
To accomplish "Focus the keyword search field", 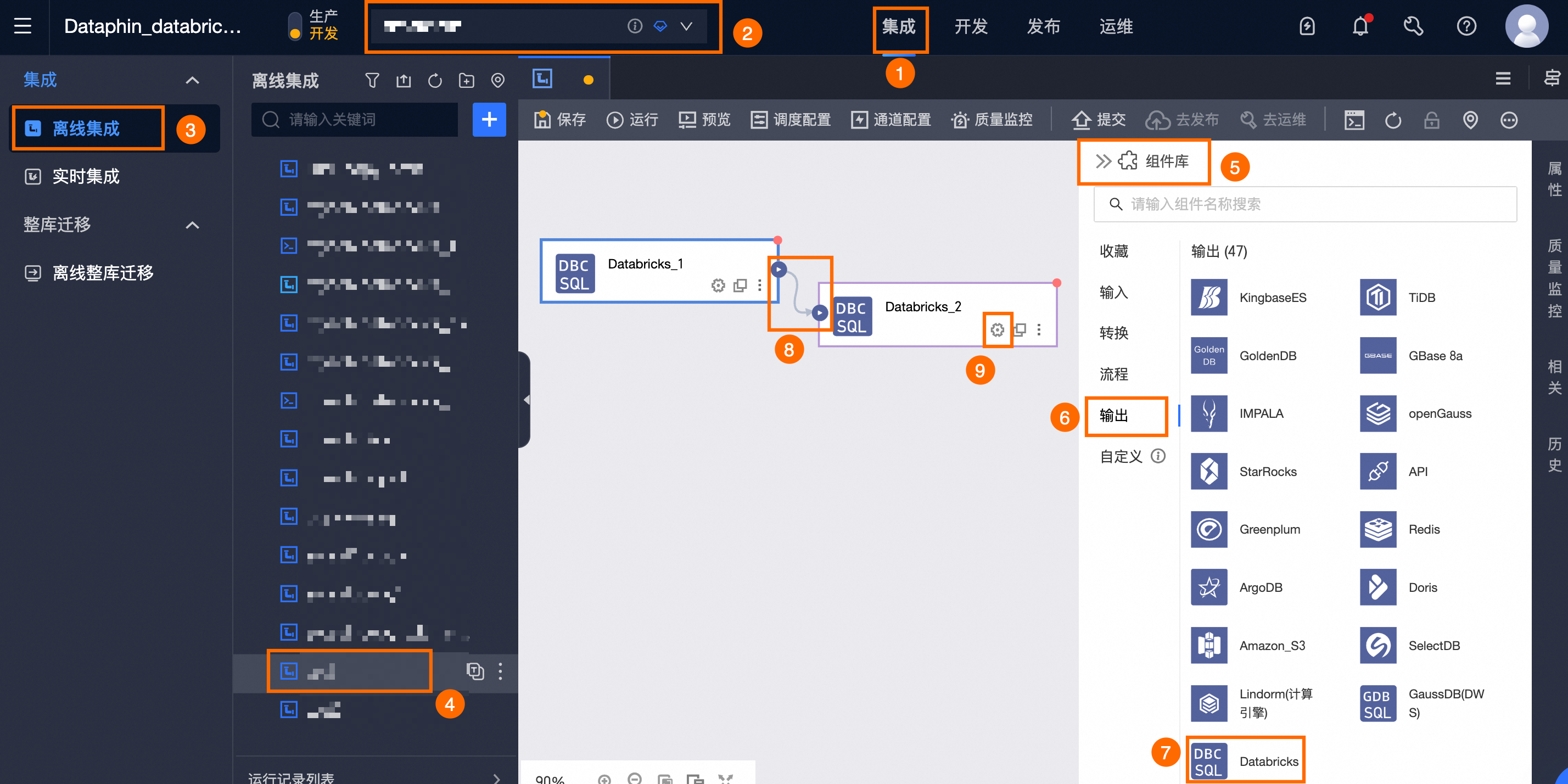I will tap(355, 119).
